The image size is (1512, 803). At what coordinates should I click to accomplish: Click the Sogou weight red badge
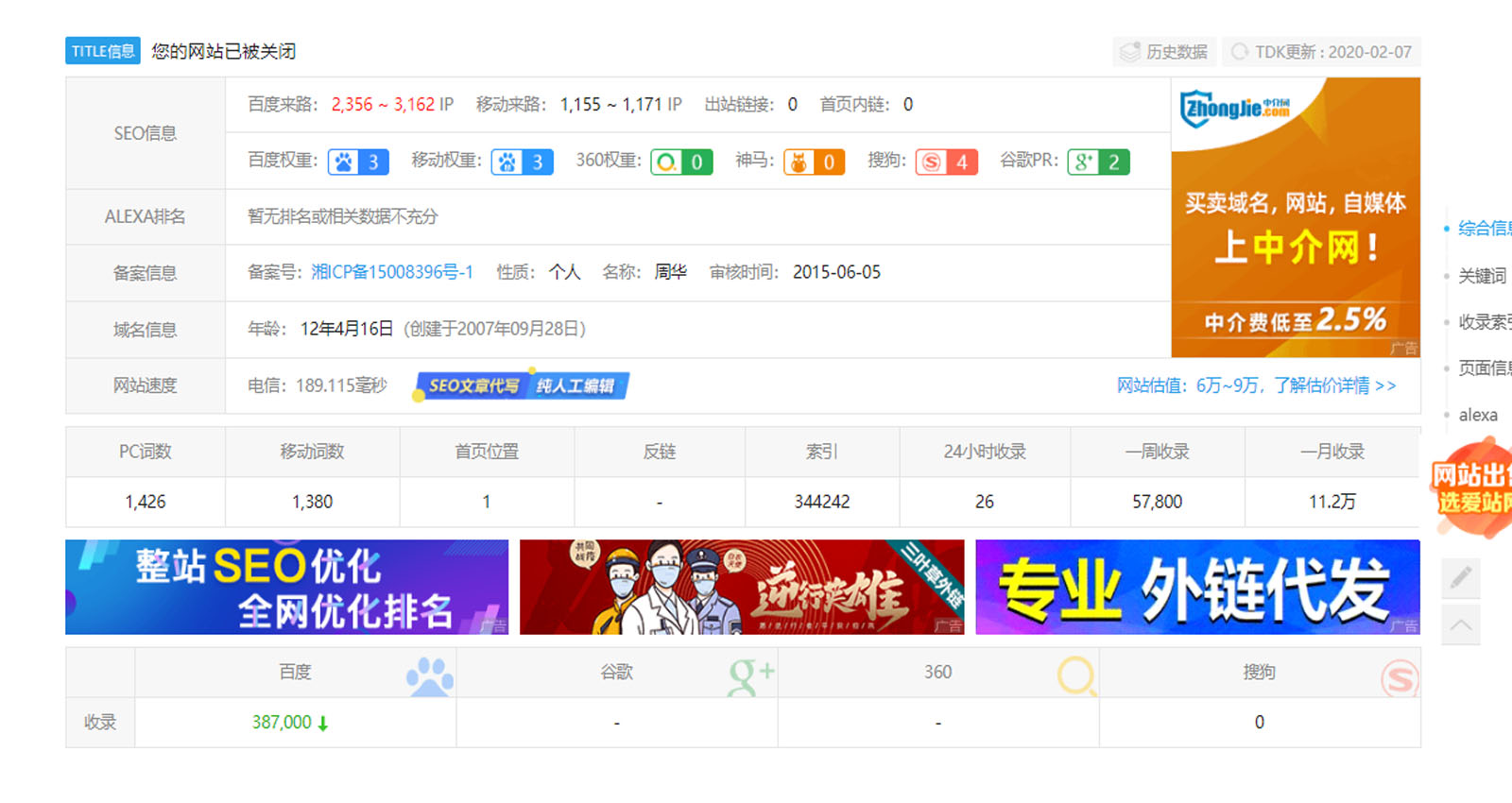pos(946,162)
